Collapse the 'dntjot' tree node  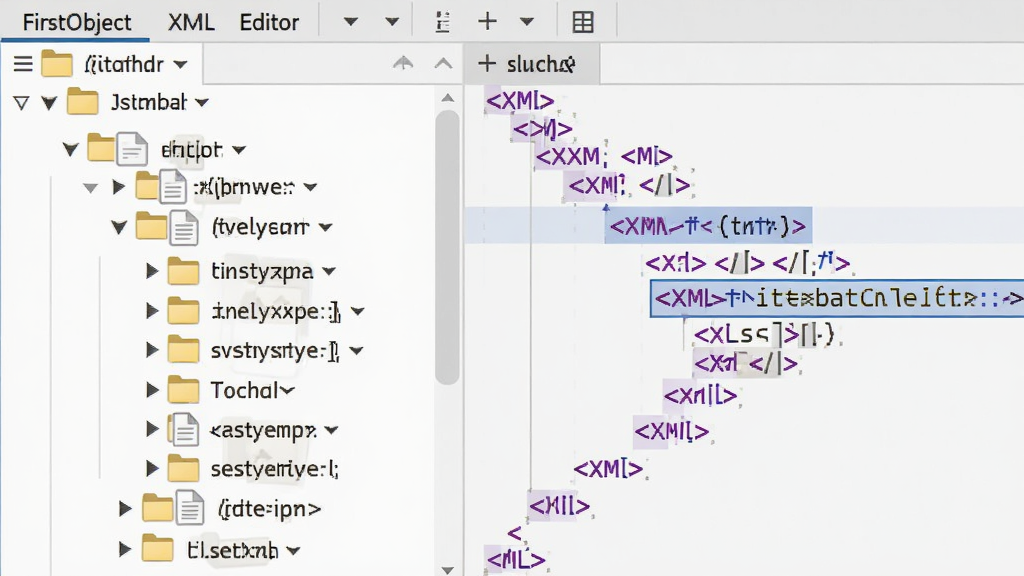coord(71,150)
